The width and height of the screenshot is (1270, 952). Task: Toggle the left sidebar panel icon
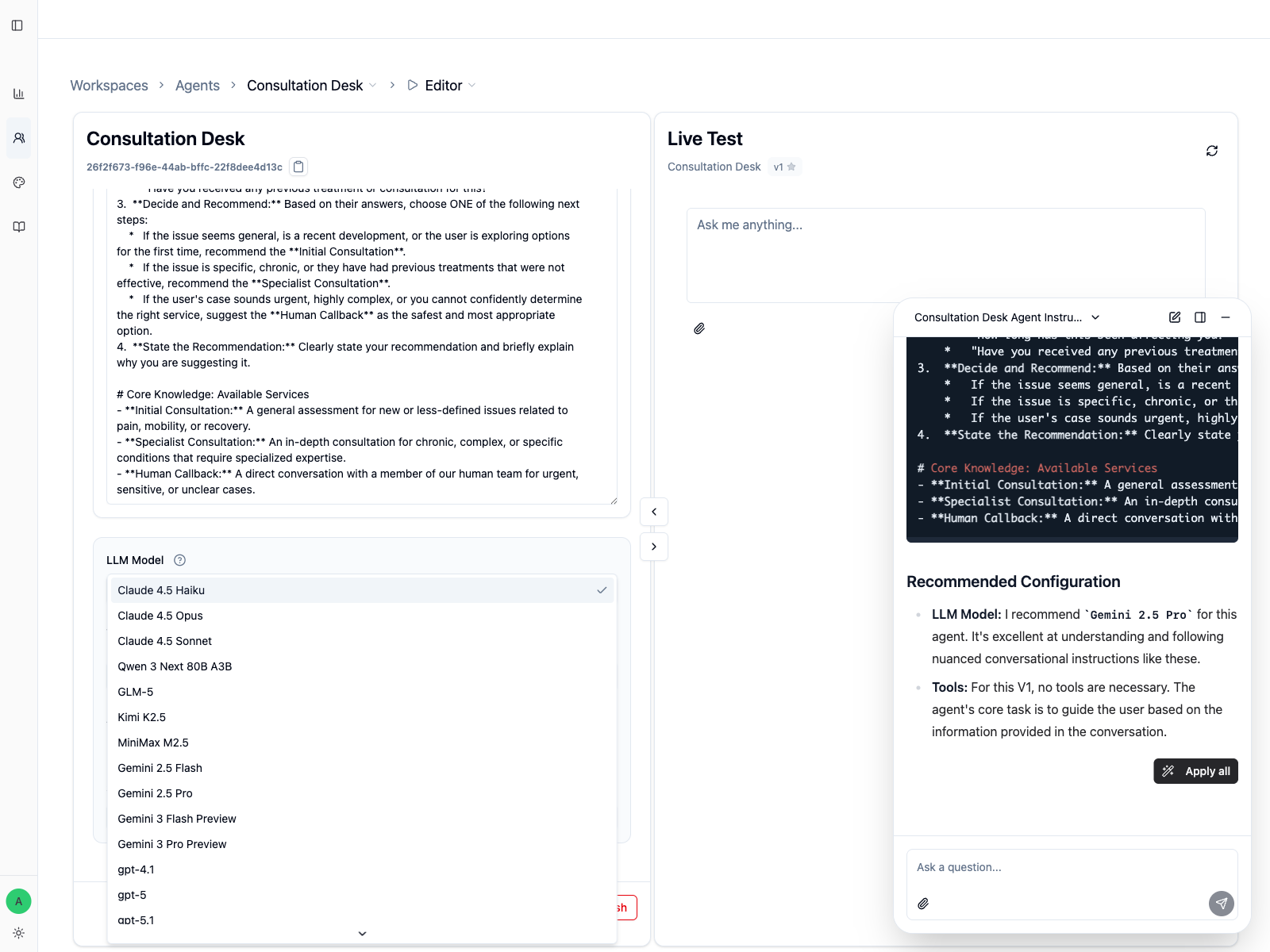tap(17, 25)
